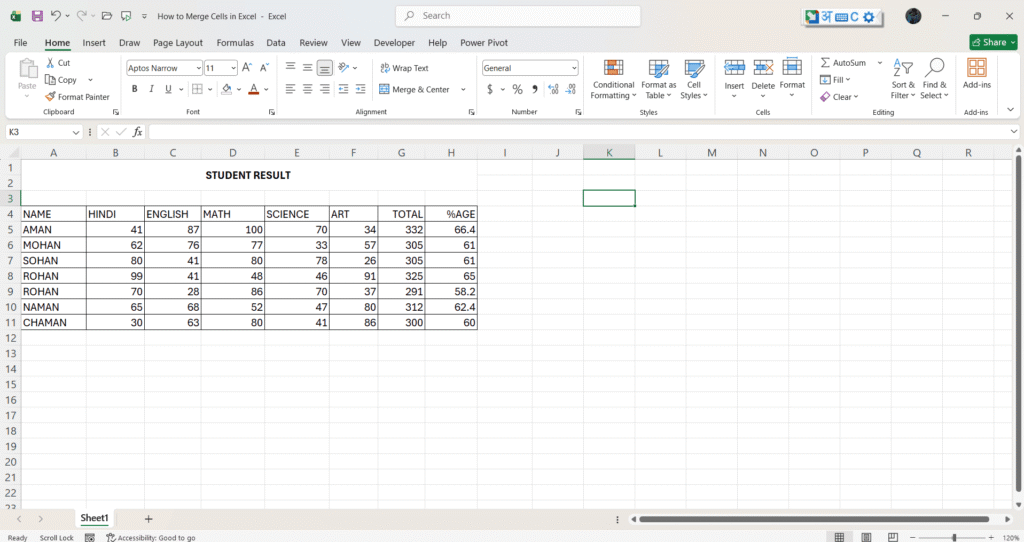Expand the Name Box dropdown
1024x542 pixels.
tap(76, 132)
